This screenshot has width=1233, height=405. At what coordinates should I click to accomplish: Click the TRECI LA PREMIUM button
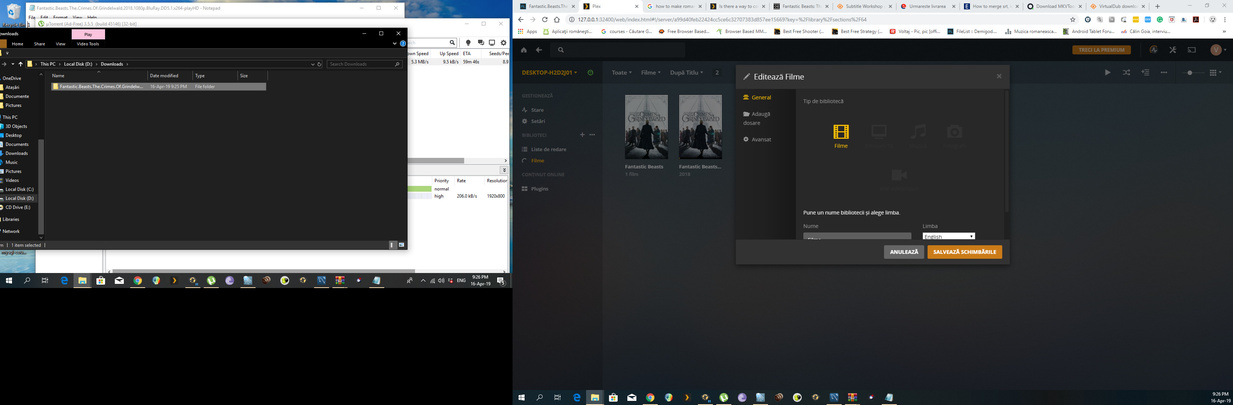[1100, 50]
